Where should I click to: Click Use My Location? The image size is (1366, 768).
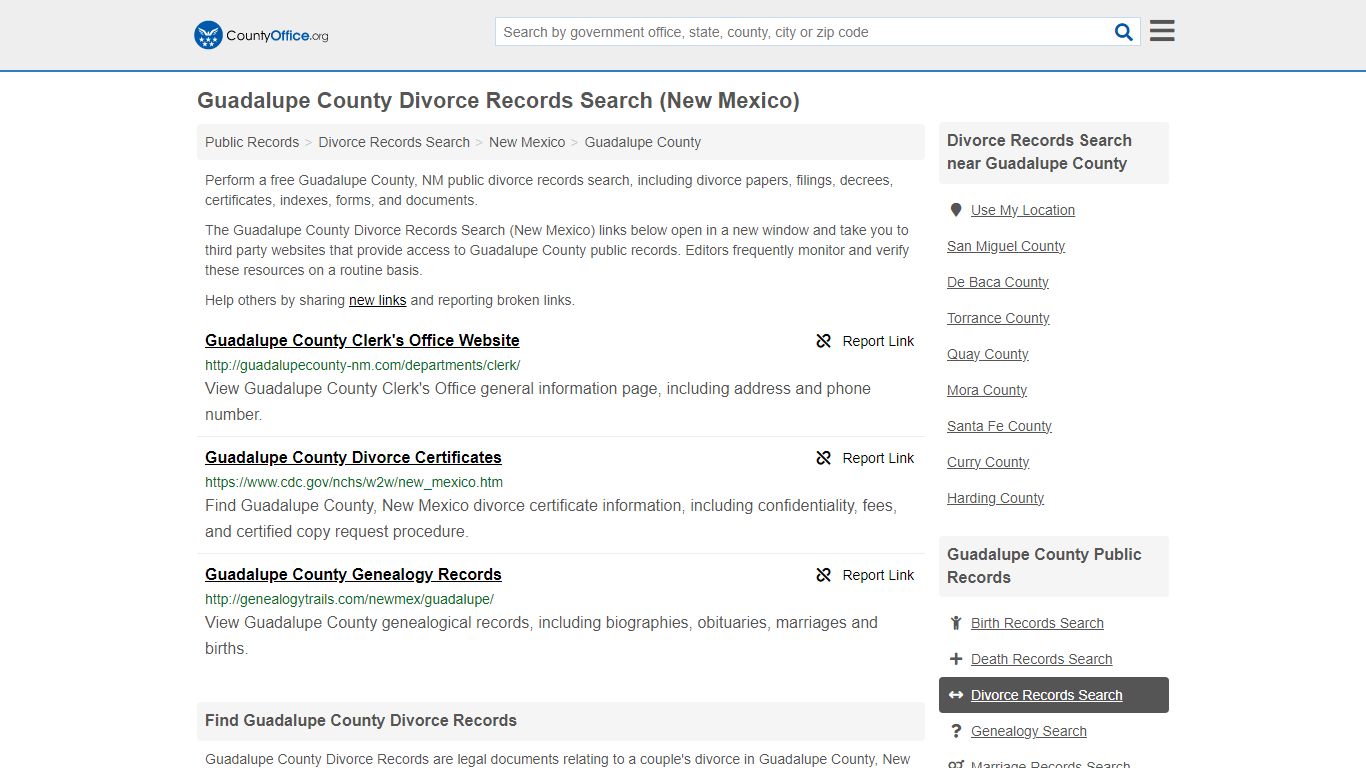[x=1023, y=210]
